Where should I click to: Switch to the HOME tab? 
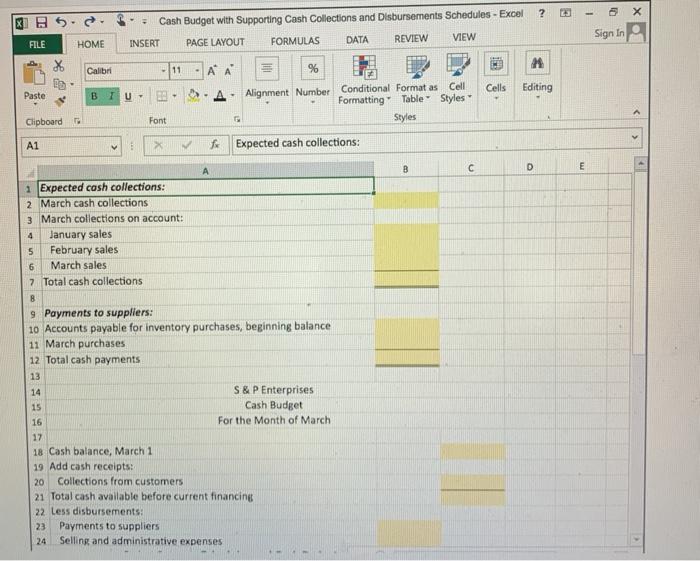point(91,44)
